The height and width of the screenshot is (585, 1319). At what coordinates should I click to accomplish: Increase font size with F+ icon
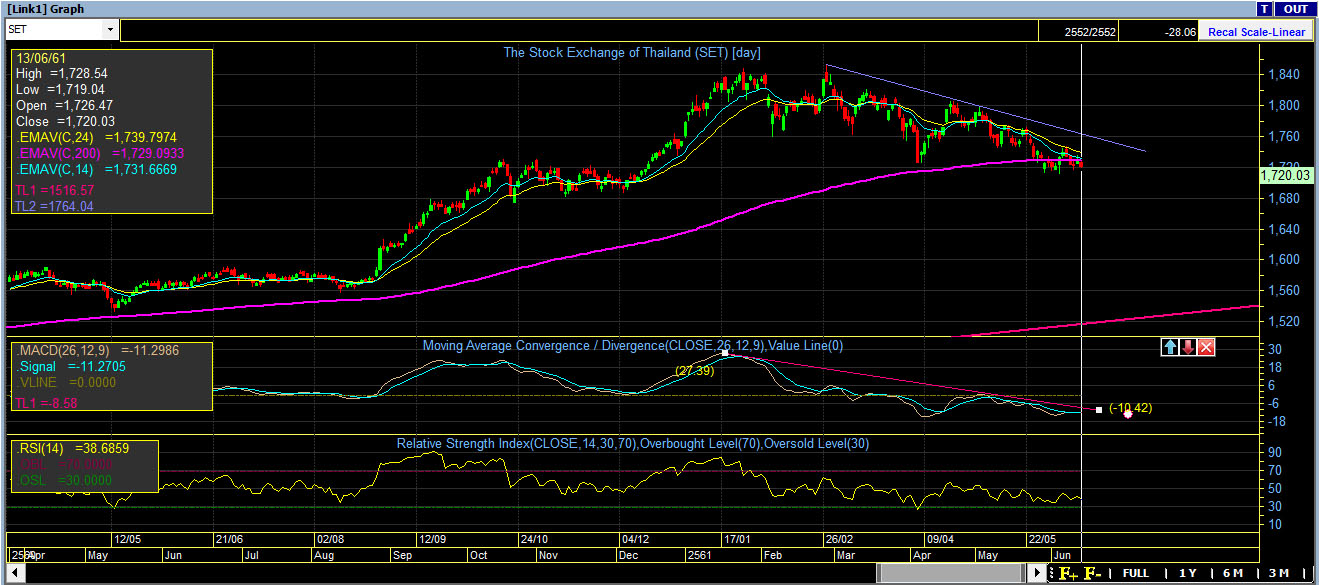[x=1069, y=574]
